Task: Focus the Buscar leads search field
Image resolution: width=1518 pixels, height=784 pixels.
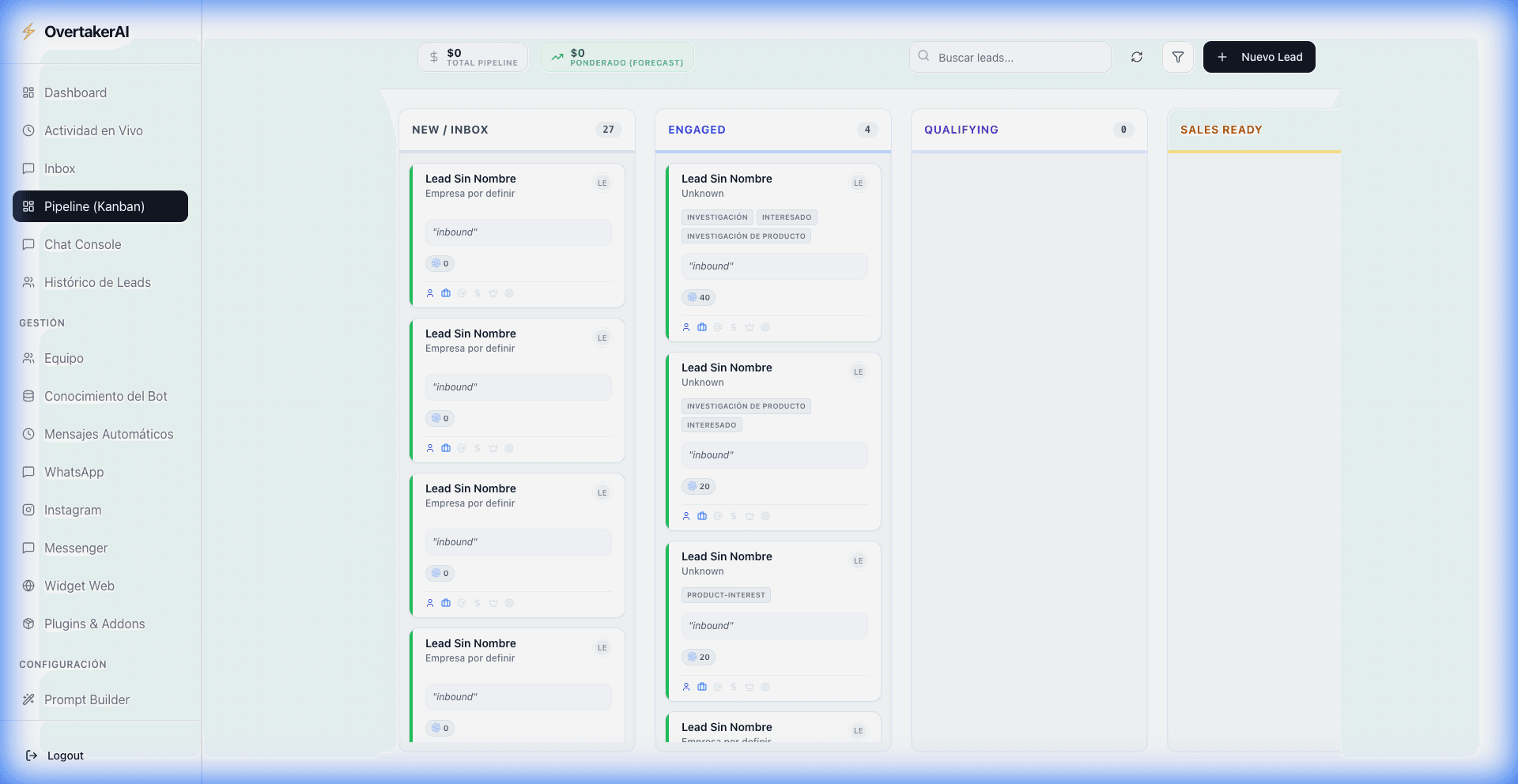Action: pyautogui.click(x=1010, y=57)
